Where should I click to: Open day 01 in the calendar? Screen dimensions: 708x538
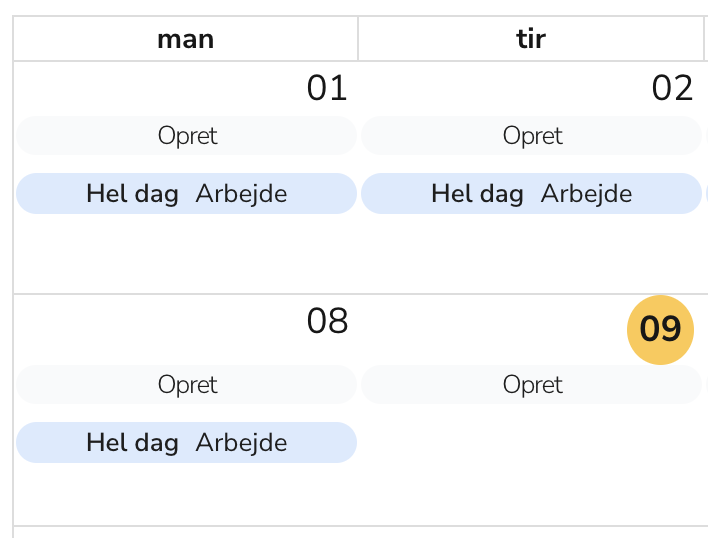coord(326,88)
